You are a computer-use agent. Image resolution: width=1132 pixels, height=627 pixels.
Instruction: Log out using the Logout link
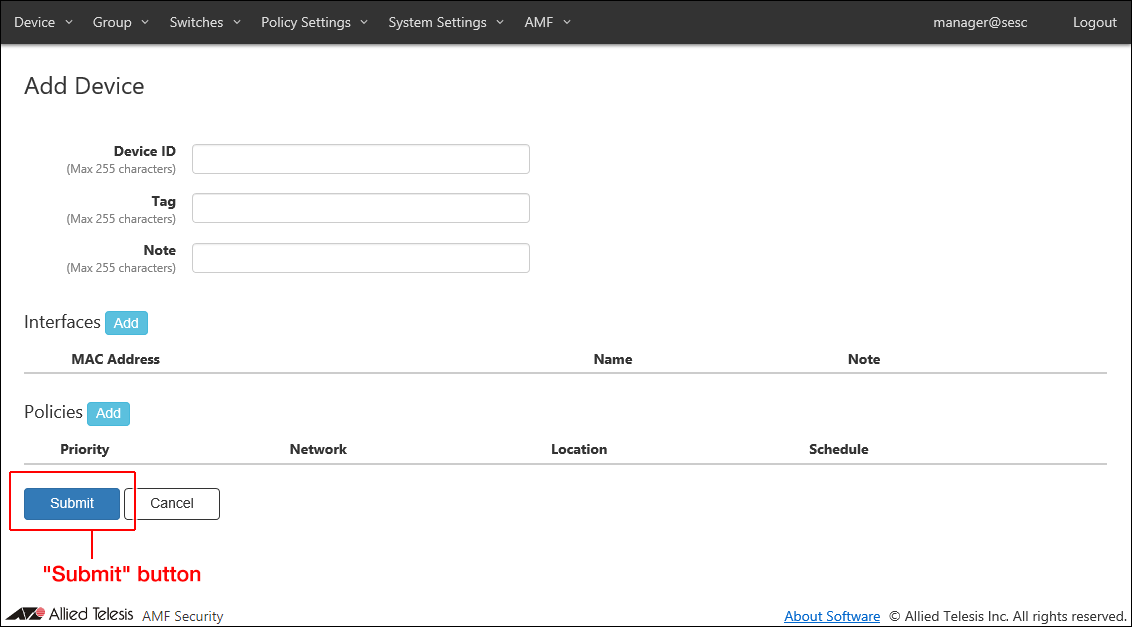[x=1094, y=22]
